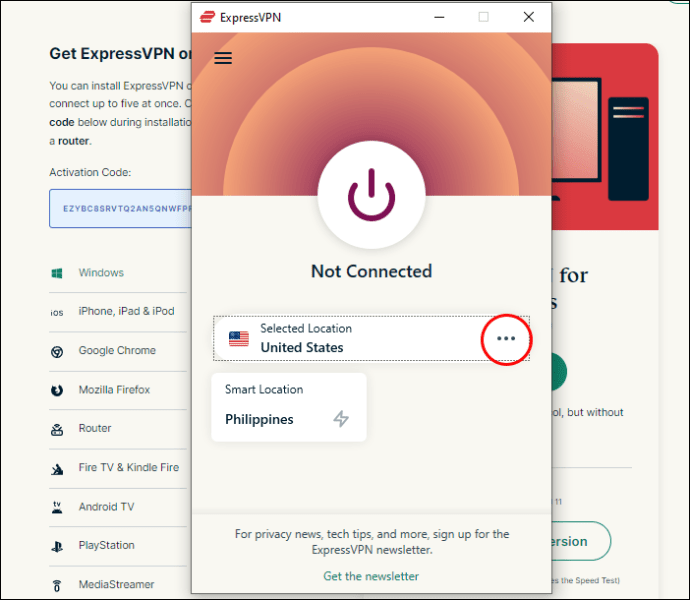Click the Activation Code field on webpage
The image size is (690, 600).
click(121, 209)
